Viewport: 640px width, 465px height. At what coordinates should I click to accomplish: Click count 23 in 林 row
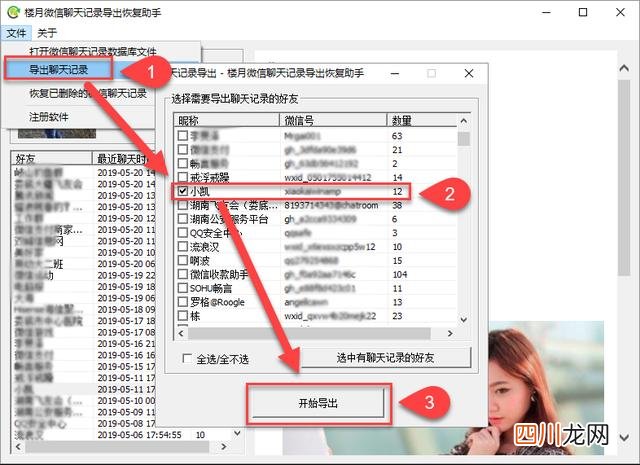[397, 316]
